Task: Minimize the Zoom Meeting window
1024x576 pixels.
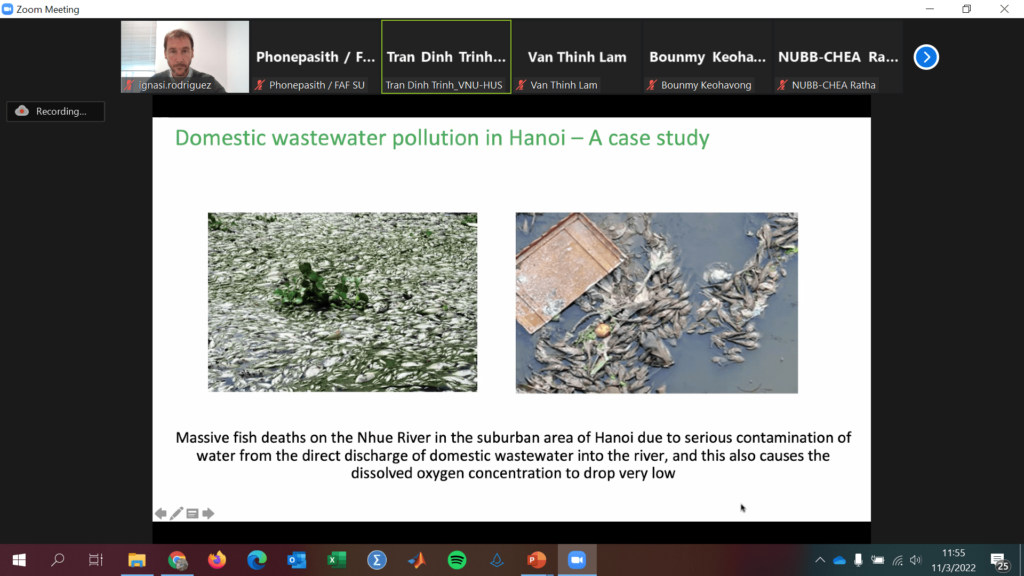Action: click(x=930, y=9)
